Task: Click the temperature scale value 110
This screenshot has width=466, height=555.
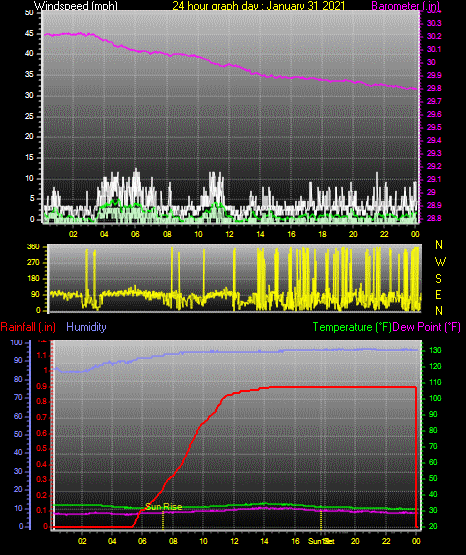Action: pos(435,382)
